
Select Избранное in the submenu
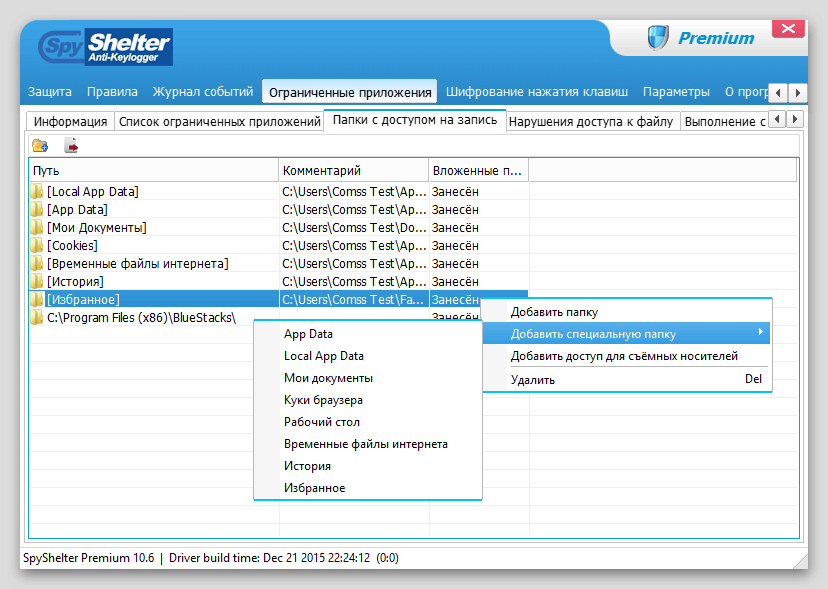coord(368,488)
